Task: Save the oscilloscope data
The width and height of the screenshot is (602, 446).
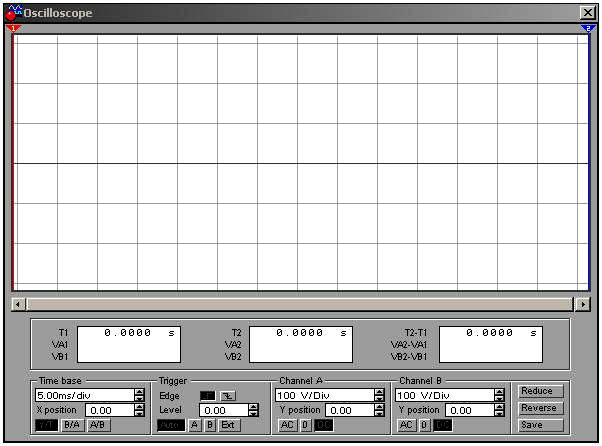Action: point(535,425)
